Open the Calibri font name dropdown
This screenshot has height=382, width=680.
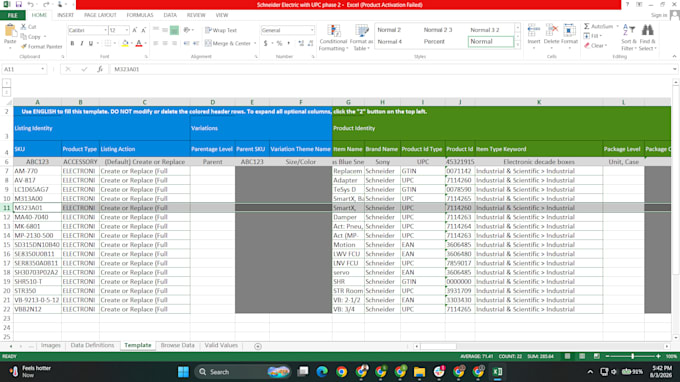click(105, 30)
